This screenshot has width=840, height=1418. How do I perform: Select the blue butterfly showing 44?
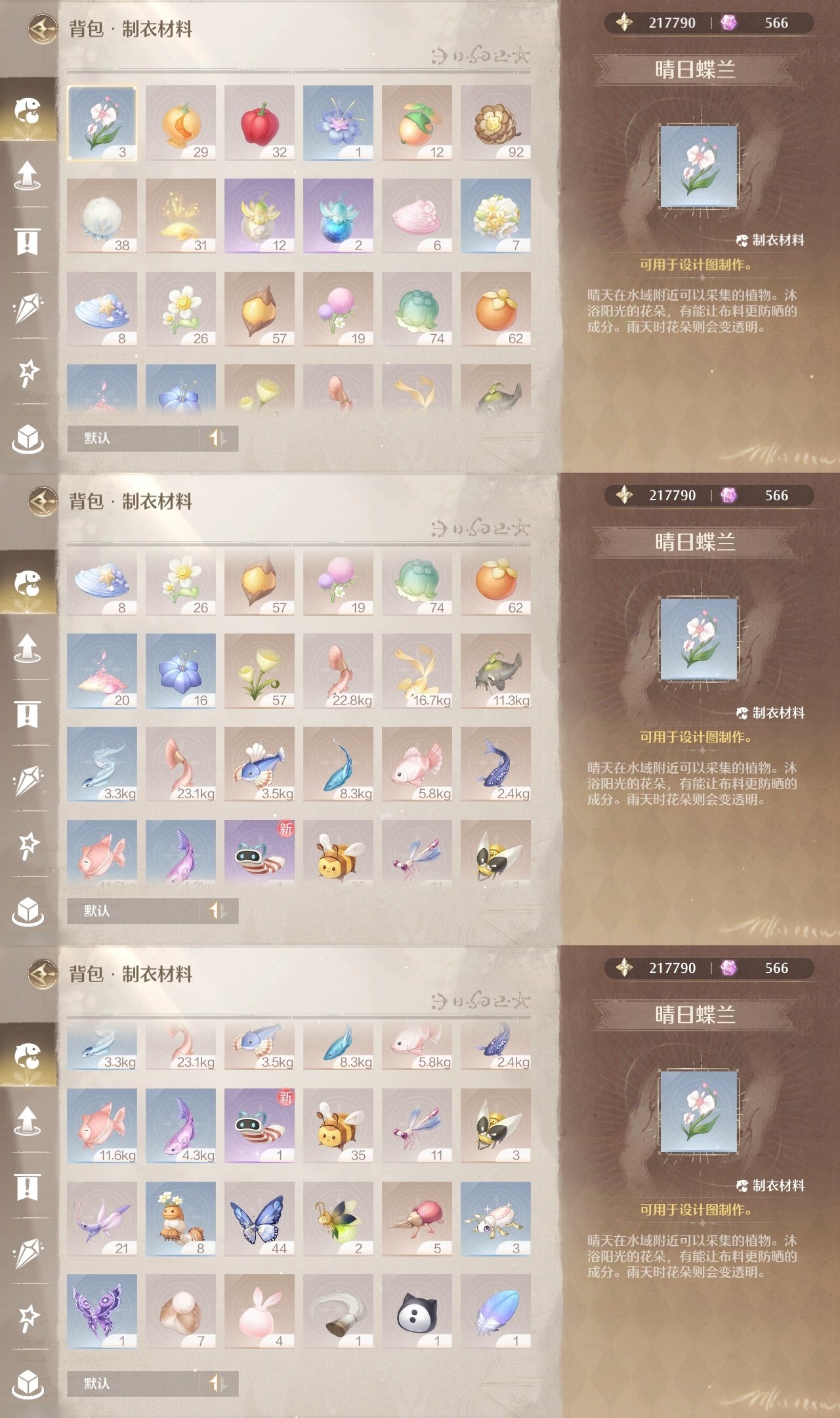pos(259,1219)
